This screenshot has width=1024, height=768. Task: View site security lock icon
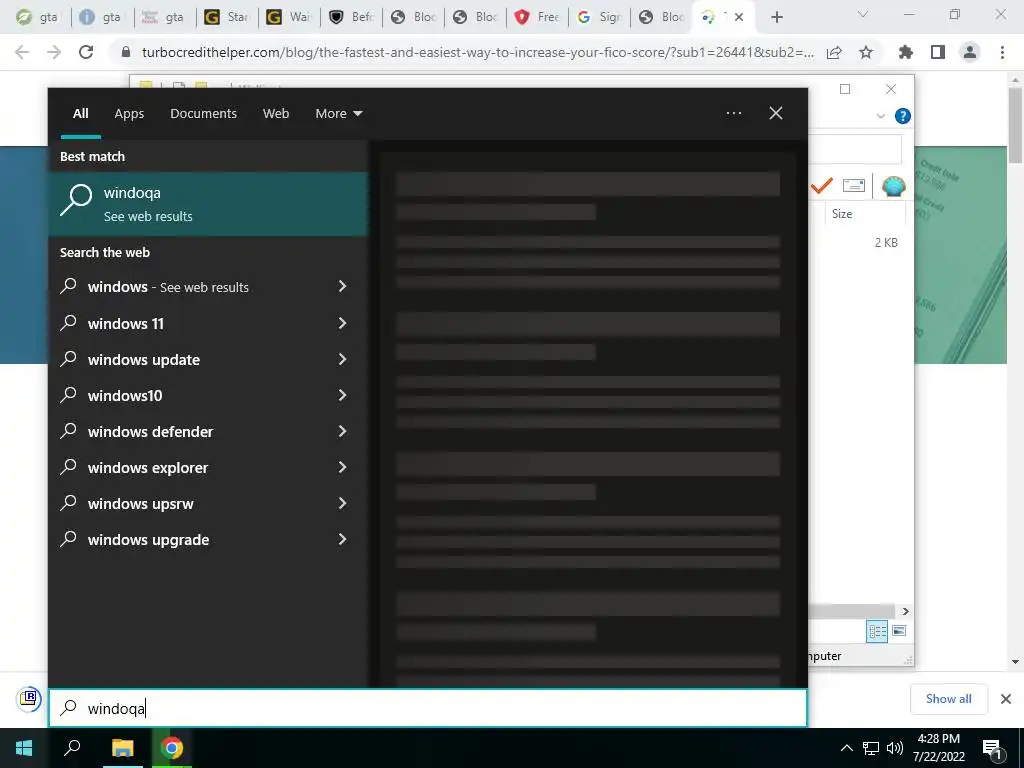click(127, 52)
